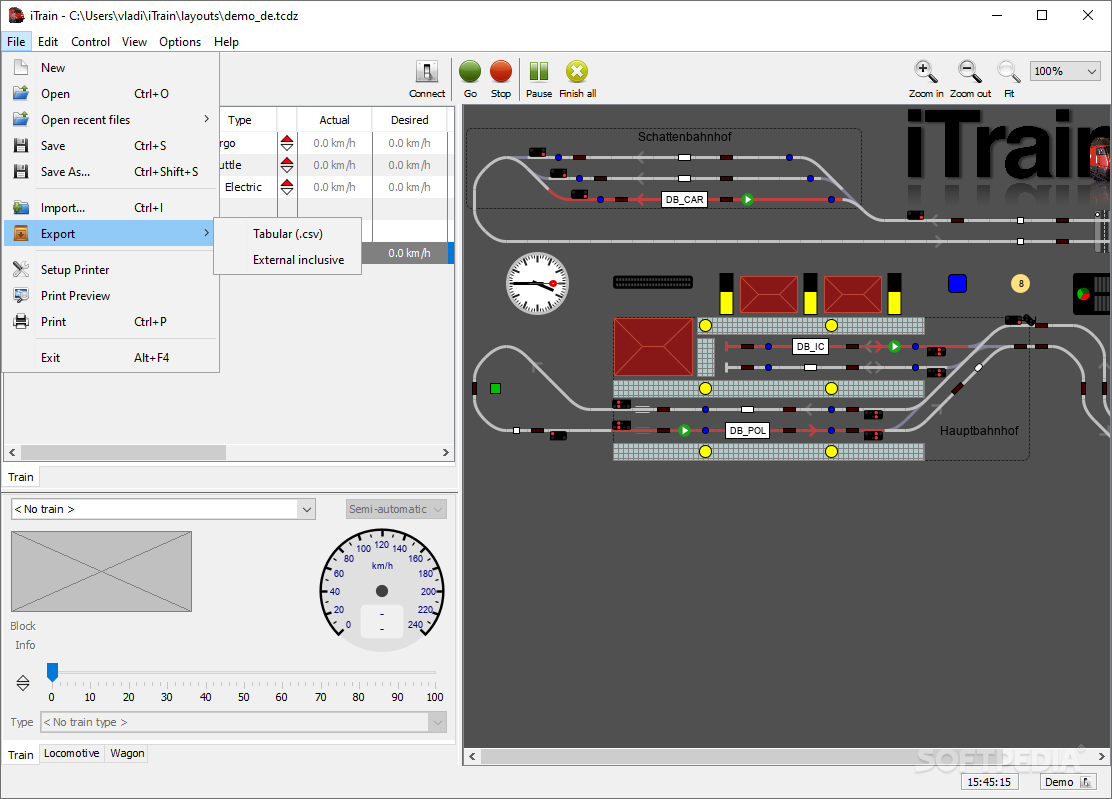1112x799 pixels.
Task: Open the Help menu
Action: click(x=226, y=42)
